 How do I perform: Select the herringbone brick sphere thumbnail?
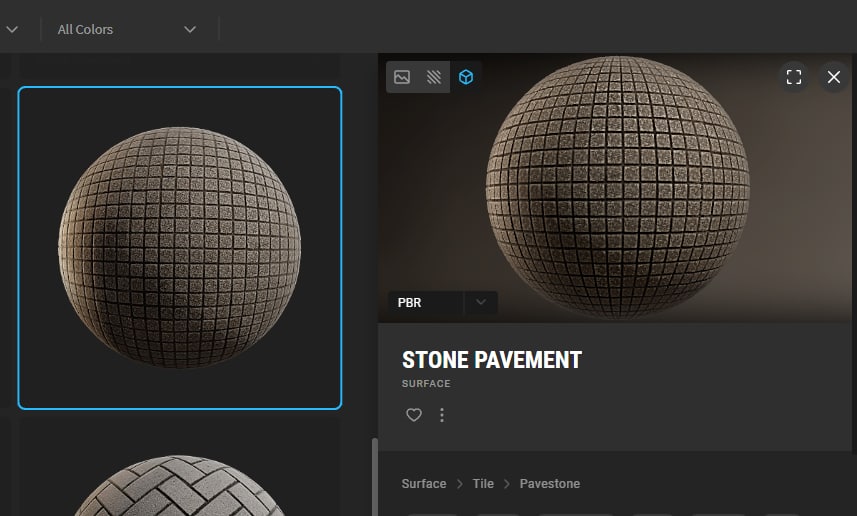point(180,485)
